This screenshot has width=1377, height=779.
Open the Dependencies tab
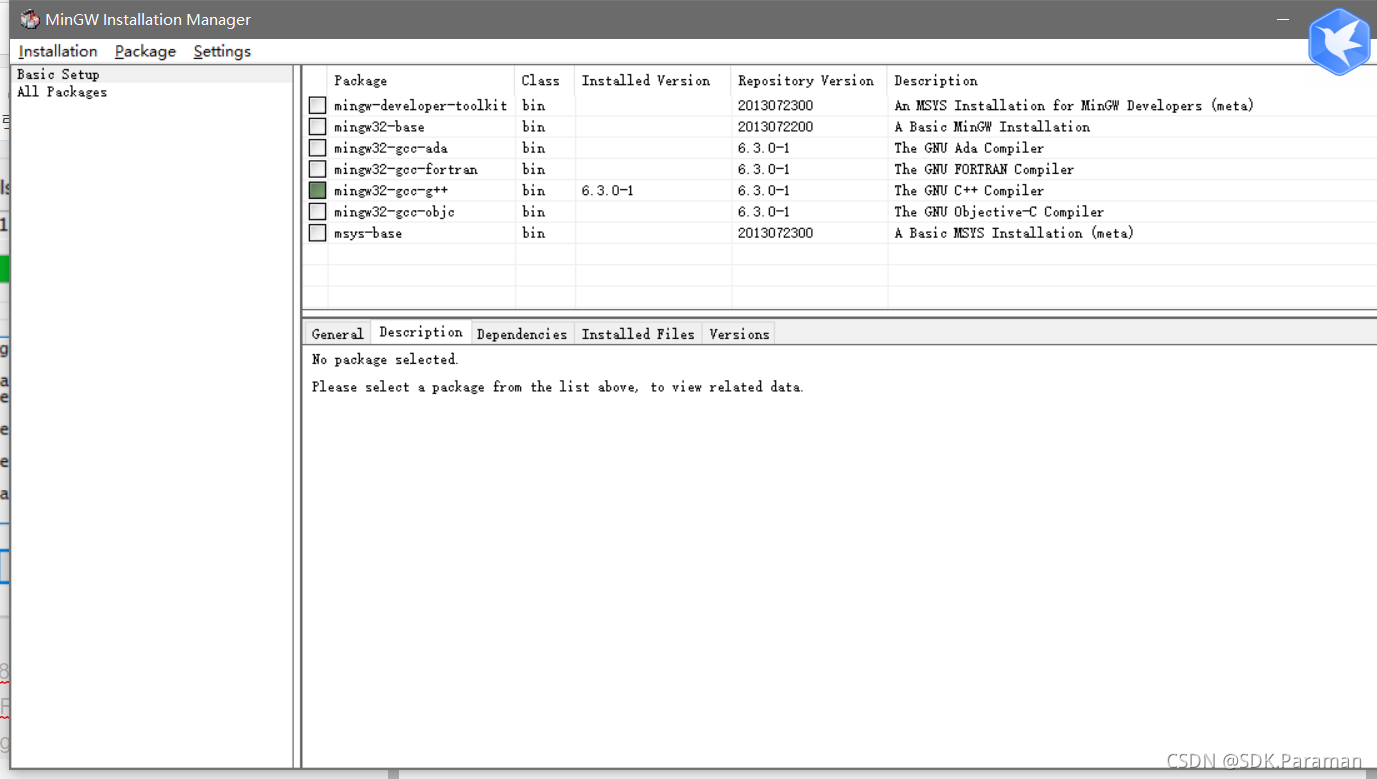coord(522,334)
